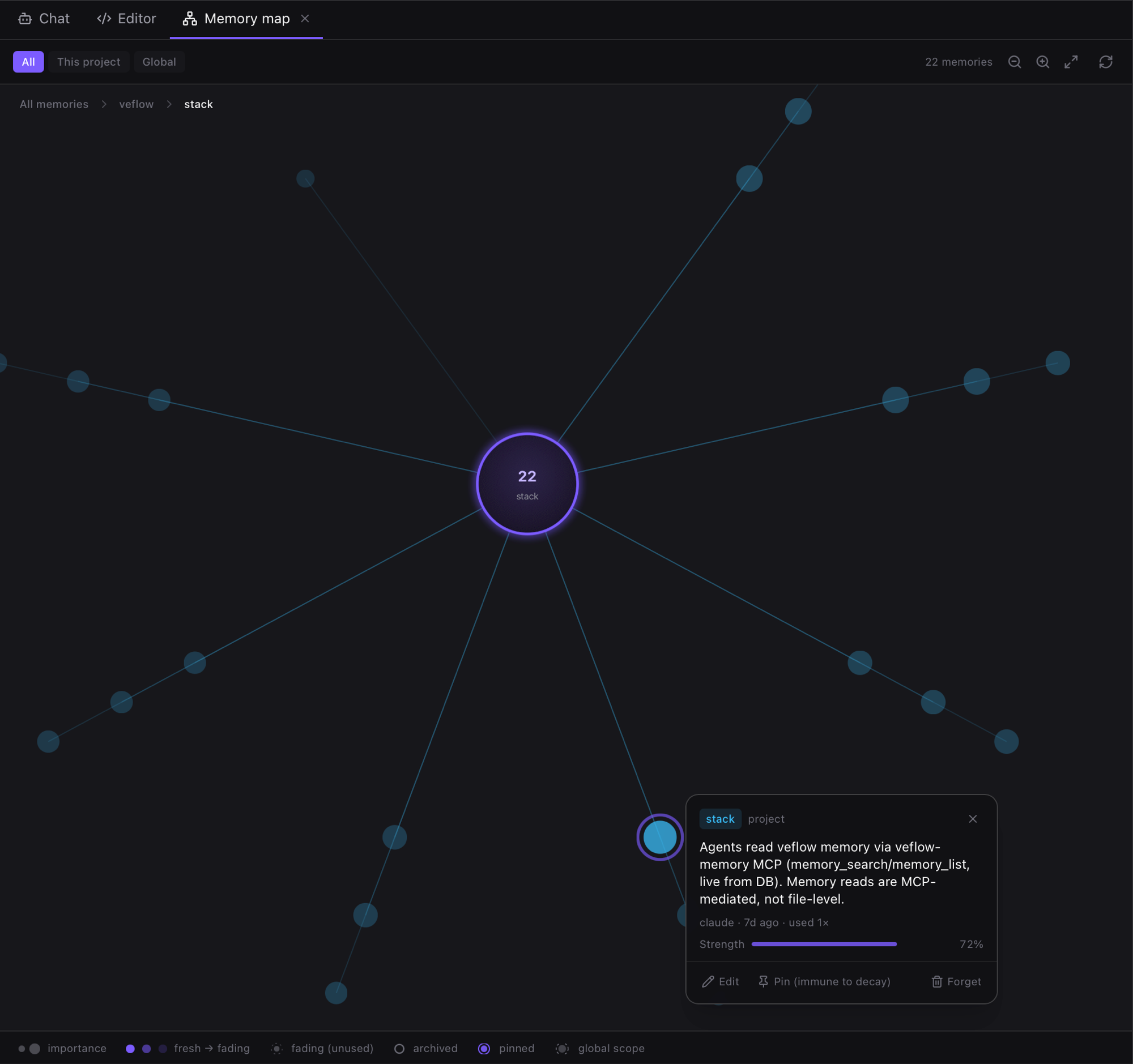Click the pinned legend entry
The image size is (1133, 1064).
506,1048
